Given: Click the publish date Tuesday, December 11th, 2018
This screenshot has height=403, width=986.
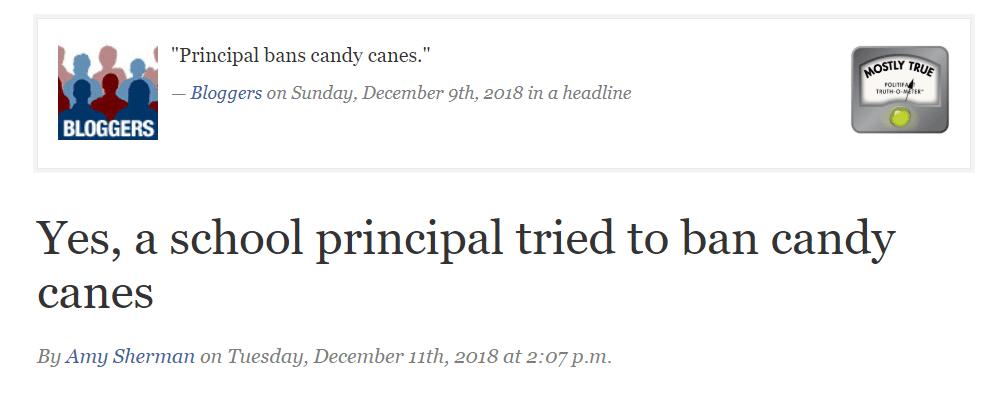Looking at the screenshot, I should pos(363,357).
